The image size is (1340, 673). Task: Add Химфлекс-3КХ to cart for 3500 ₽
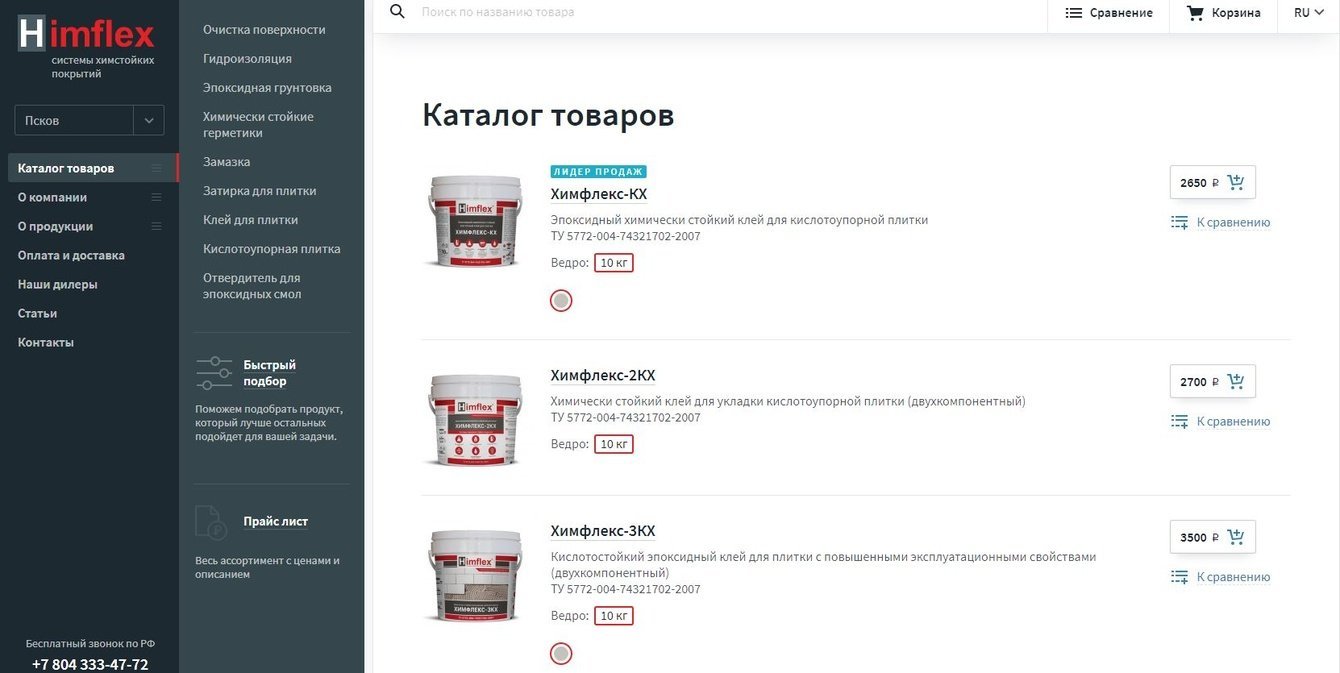click(1236, 537)
